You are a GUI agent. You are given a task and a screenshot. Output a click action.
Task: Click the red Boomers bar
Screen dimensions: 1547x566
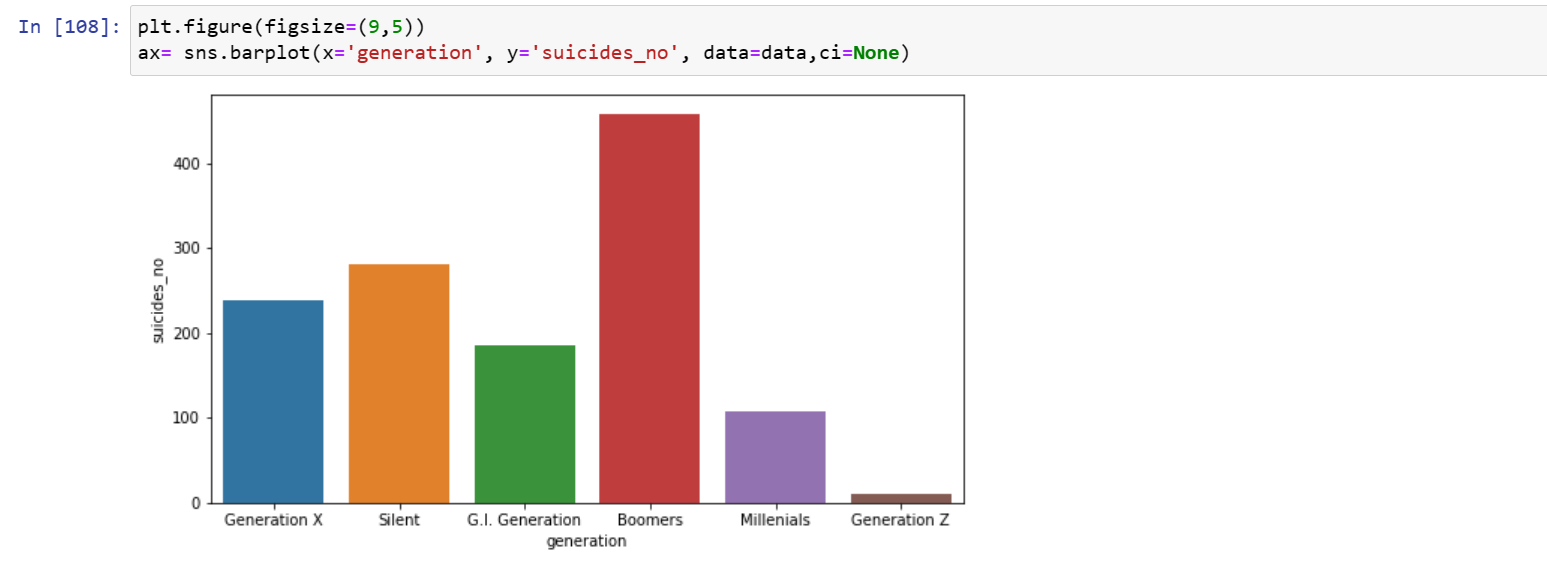650,308
